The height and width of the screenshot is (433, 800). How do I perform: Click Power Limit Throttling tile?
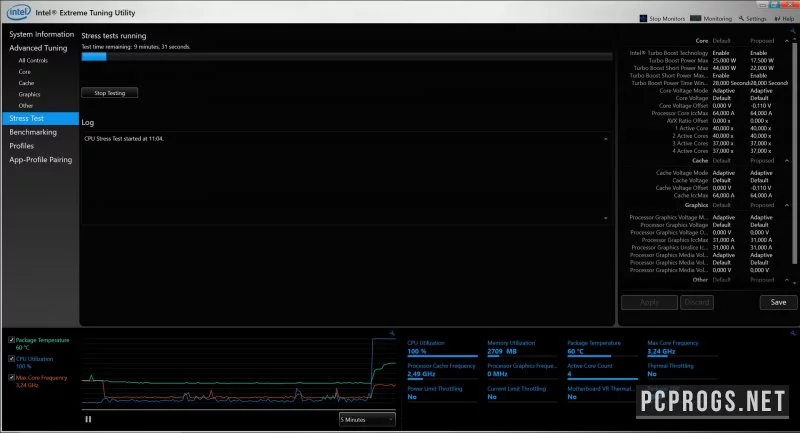click(x=442, y=393)
